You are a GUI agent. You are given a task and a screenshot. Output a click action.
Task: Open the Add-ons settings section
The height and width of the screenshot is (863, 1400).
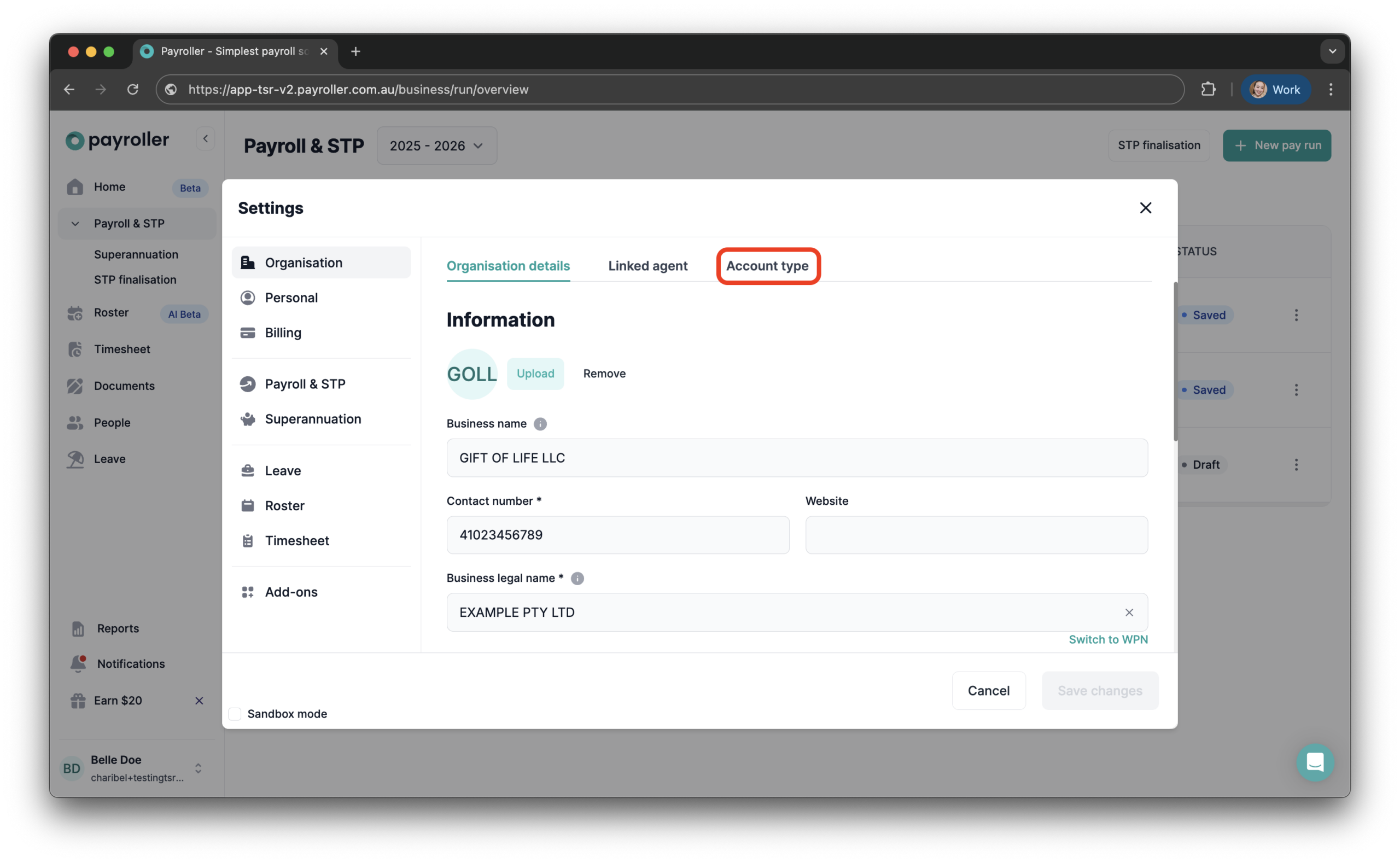291,592
